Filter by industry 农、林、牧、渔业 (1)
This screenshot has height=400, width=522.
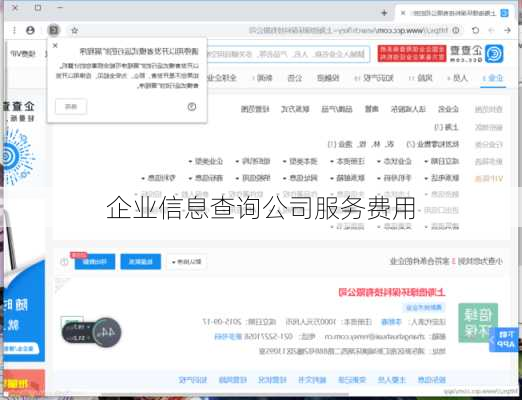coord(361,144)
